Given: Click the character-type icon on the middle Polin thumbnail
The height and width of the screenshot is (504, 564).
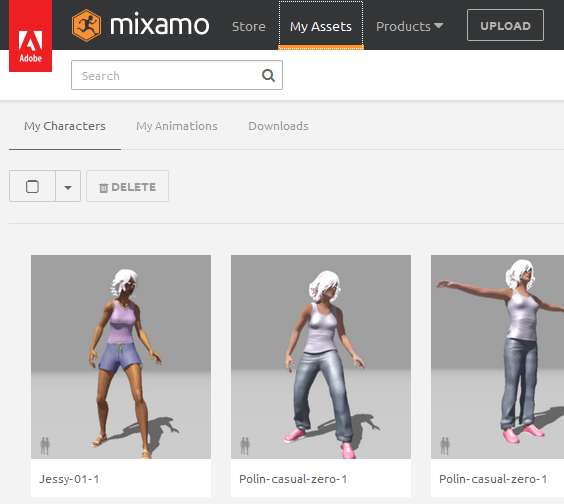Looking at the screenshot, I should [245, 446].
